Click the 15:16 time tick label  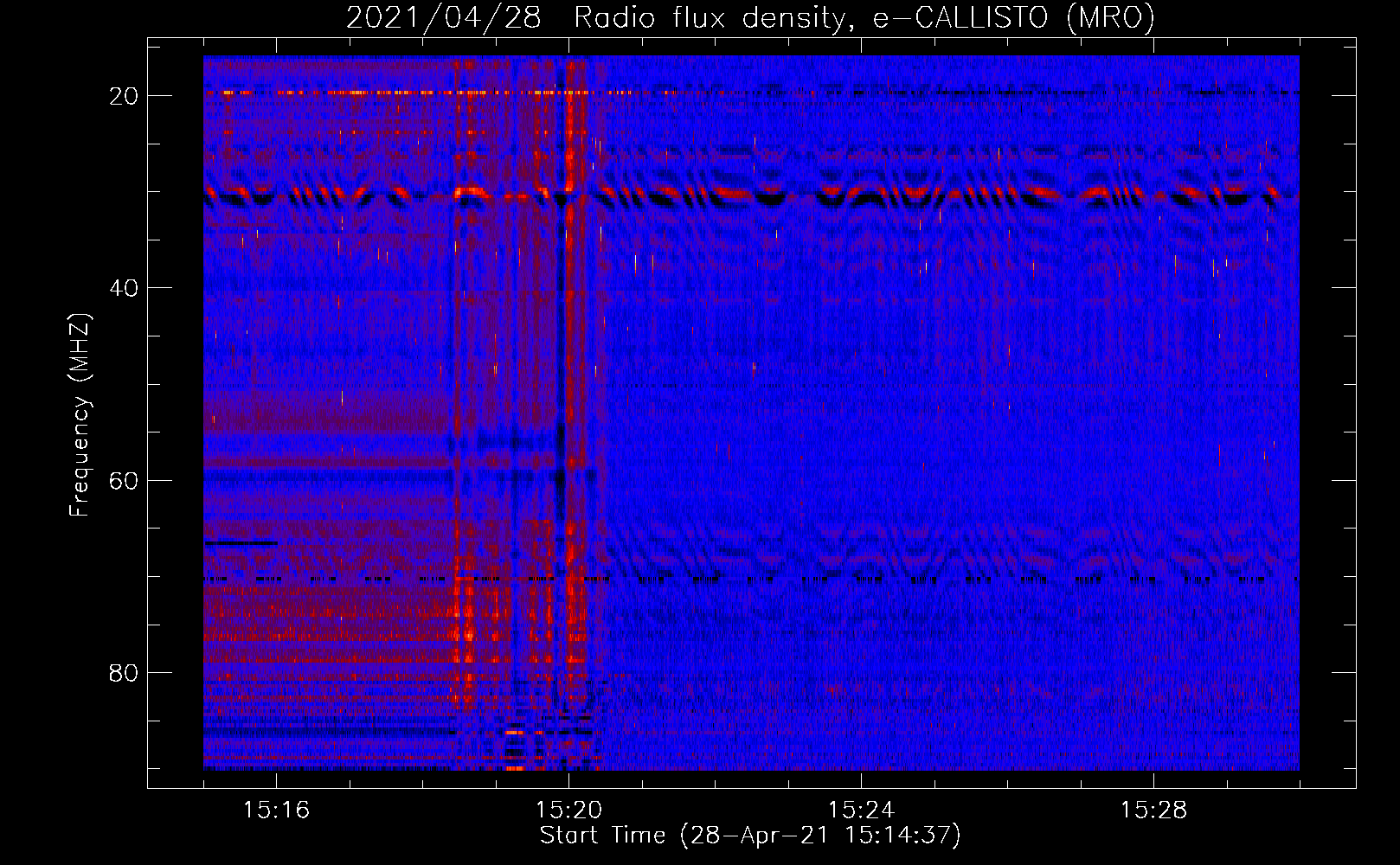(276, 811)
